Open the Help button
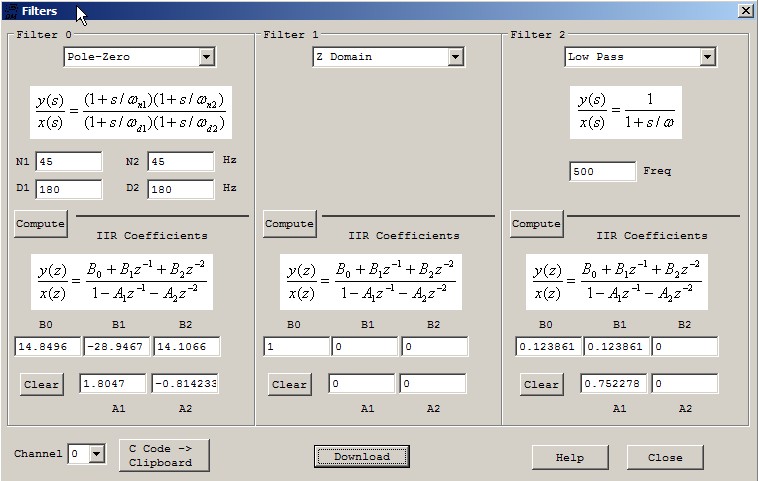Screen dimensions: 758x481 pyautogui.click(x=569, y=457)
